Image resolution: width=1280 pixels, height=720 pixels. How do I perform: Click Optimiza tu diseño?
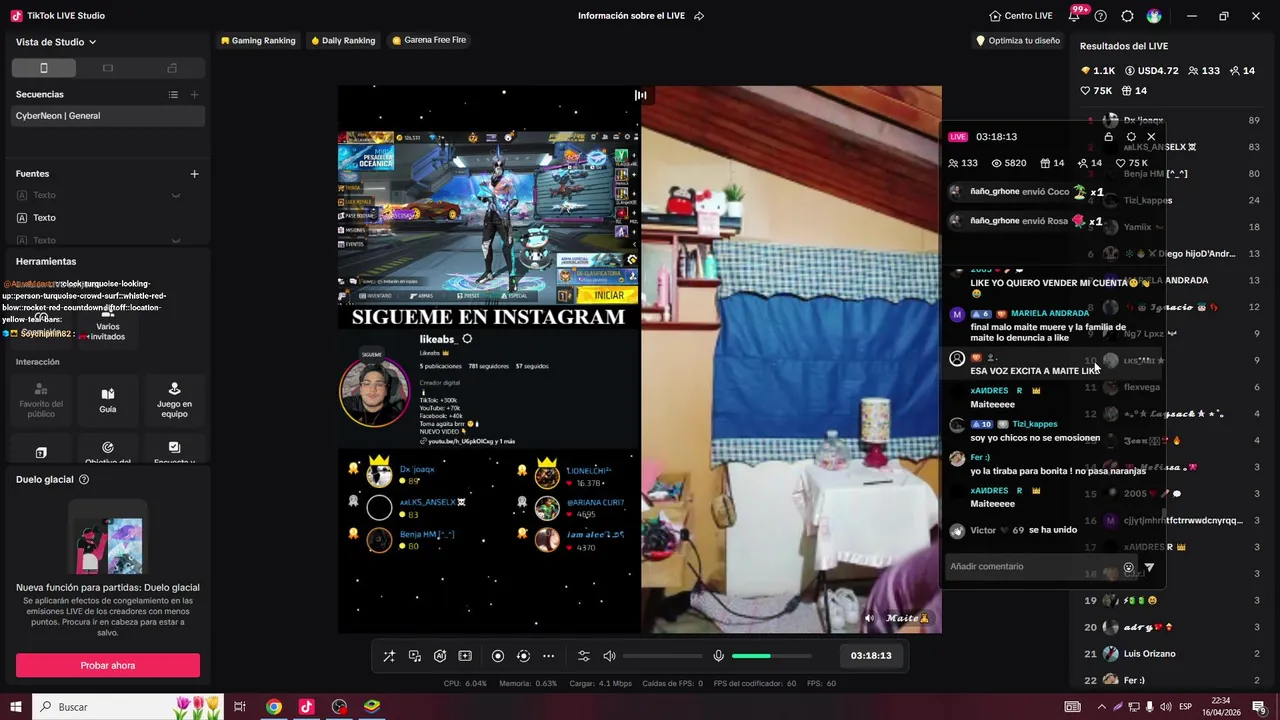click(x=1017, y=41)
